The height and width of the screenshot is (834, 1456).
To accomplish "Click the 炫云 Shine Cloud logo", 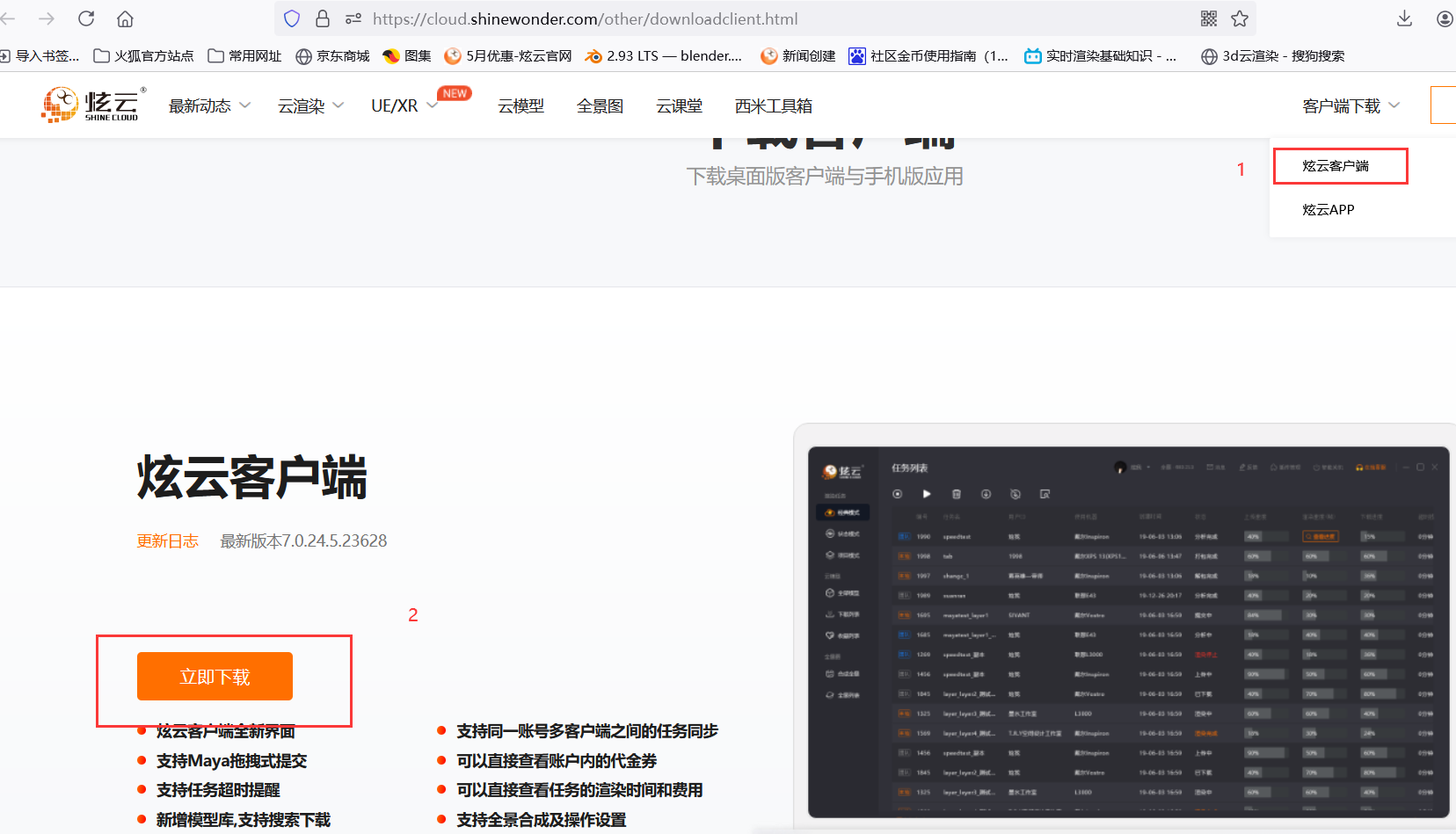I will (x=92, y=105).
